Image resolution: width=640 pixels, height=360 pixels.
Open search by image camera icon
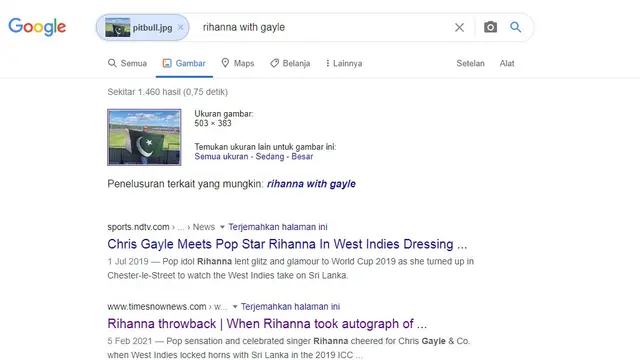pyautogui.click(x=490, y=27)
